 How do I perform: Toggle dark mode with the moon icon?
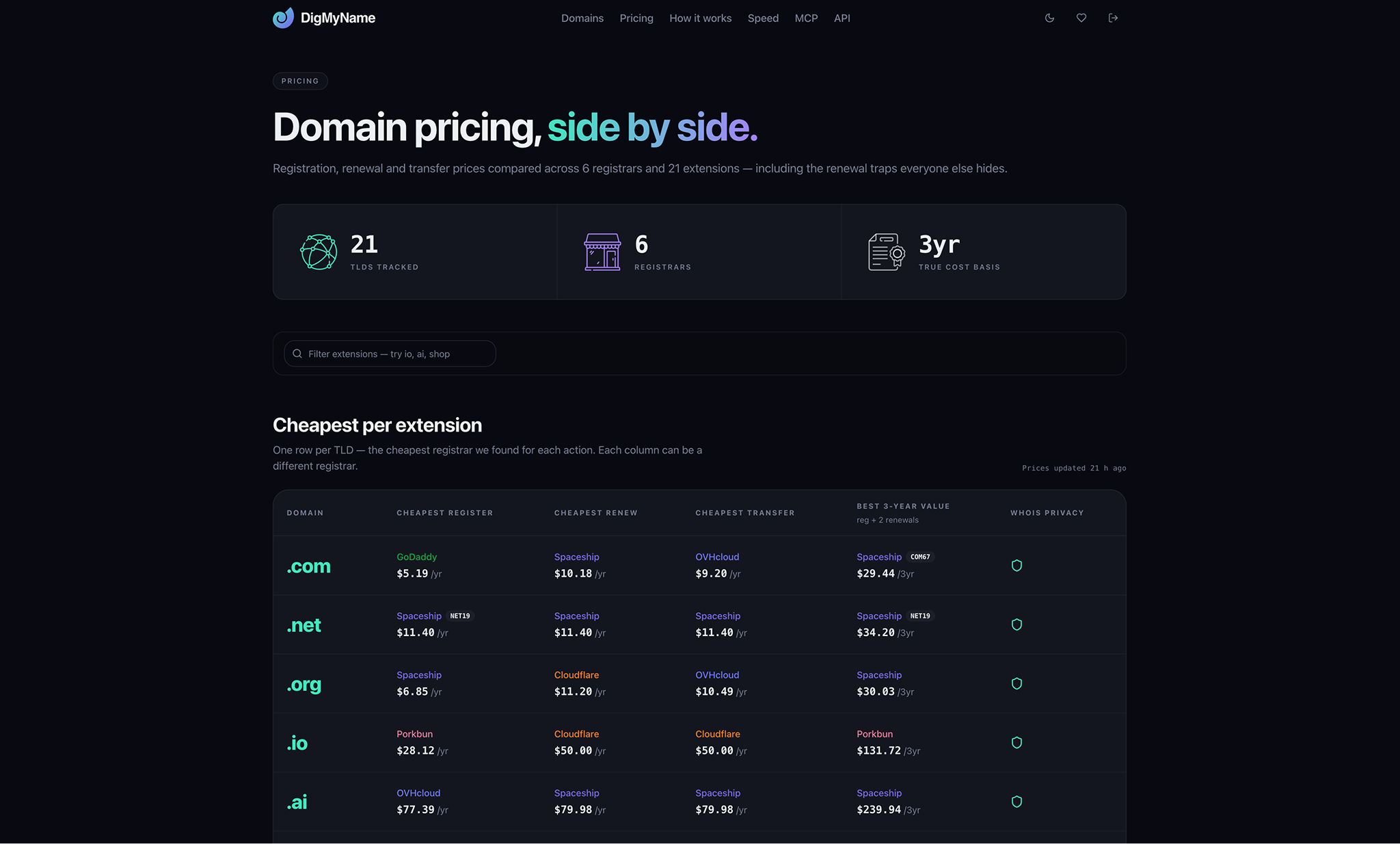1049,18
